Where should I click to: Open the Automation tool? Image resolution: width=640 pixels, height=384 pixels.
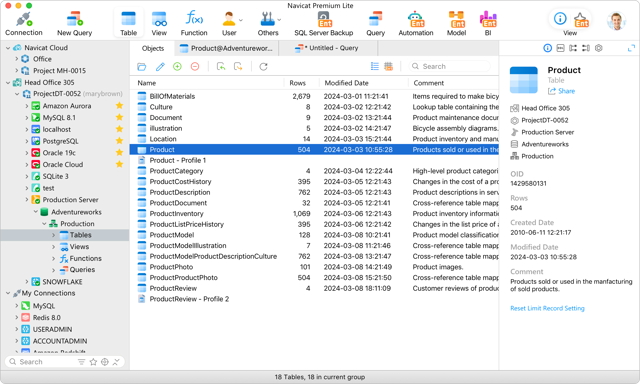coord(416,24)
